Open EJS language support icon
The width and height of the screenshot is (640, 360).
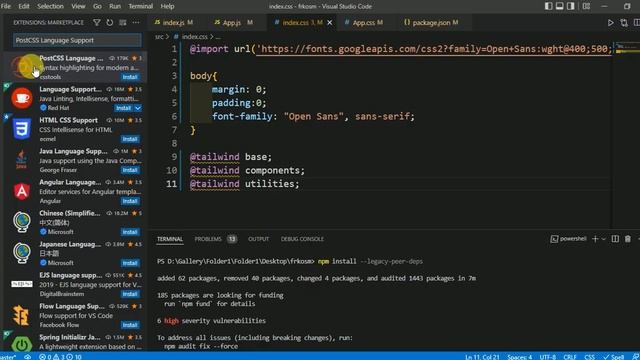[22, 284]
